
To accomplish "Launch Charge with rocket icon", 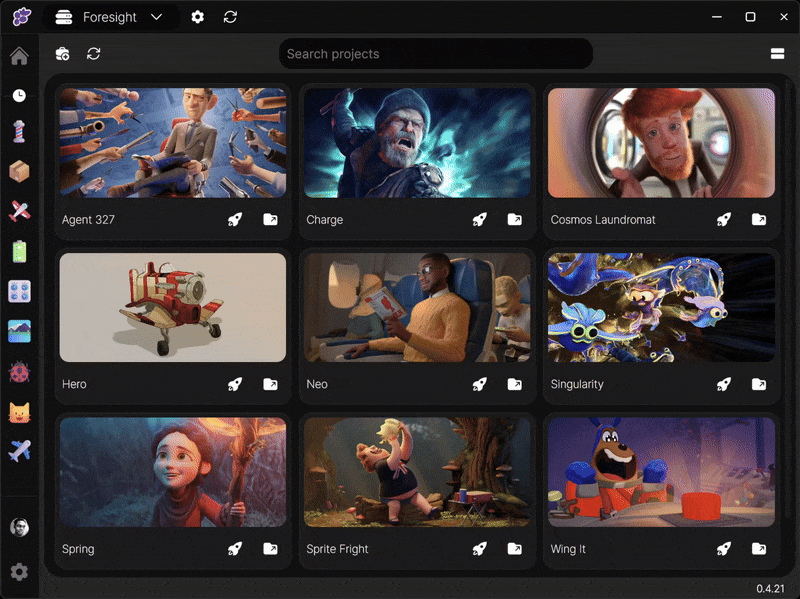I will click(479, 219).
